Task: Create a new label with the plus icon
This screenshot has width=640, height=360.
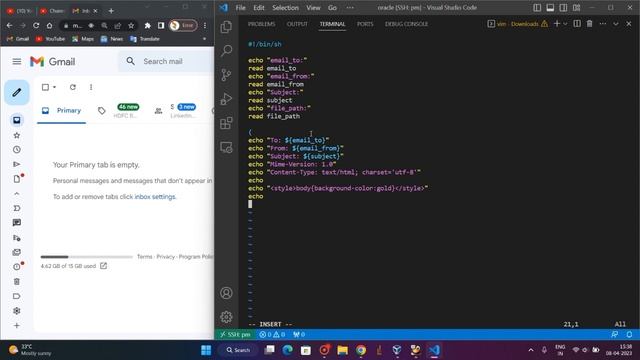Action: pyautogui.click(x=17, y=325)
